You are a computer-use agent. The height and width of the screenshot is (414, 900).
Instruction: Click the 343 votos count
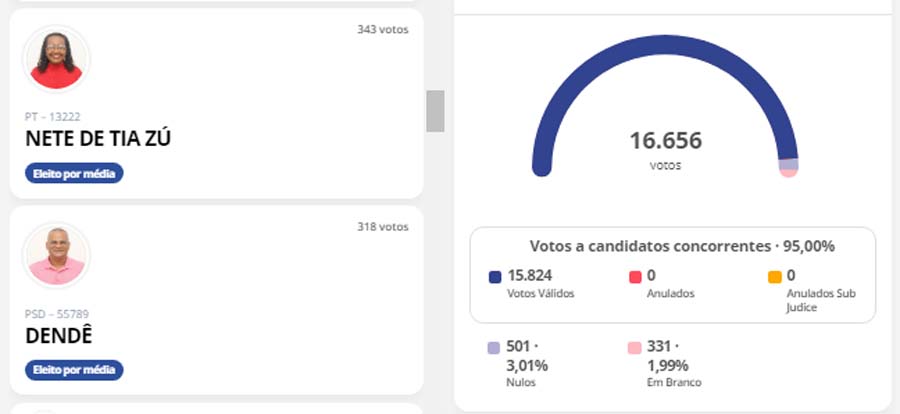point(382,30)
